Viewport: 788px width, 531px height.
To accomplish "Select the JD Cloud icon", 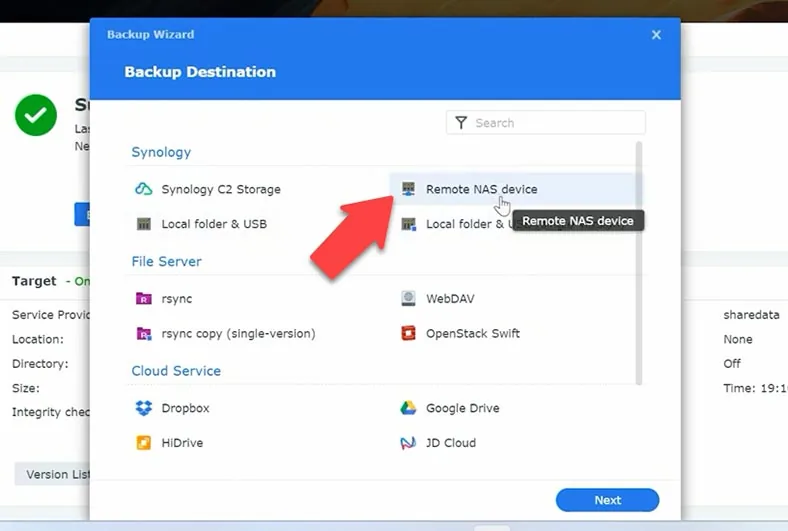I will click(408, 443).
